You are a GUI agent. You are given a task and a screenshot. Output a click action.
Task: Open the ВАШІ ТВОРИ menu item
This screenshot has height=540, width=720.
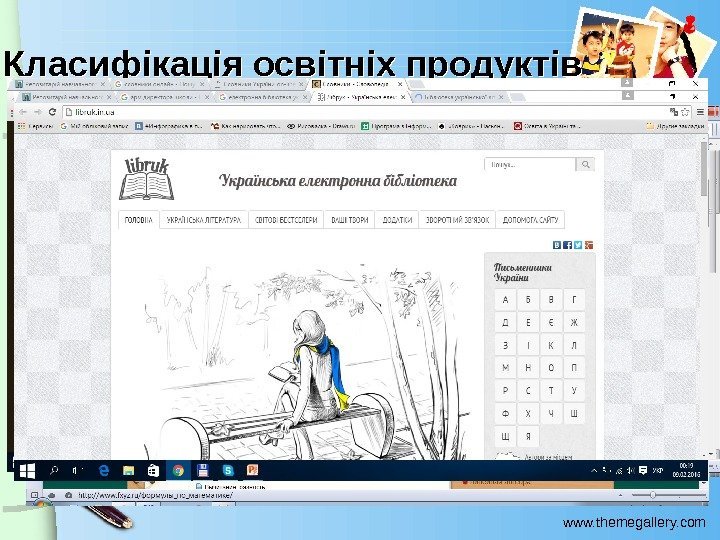click(349, 220)
